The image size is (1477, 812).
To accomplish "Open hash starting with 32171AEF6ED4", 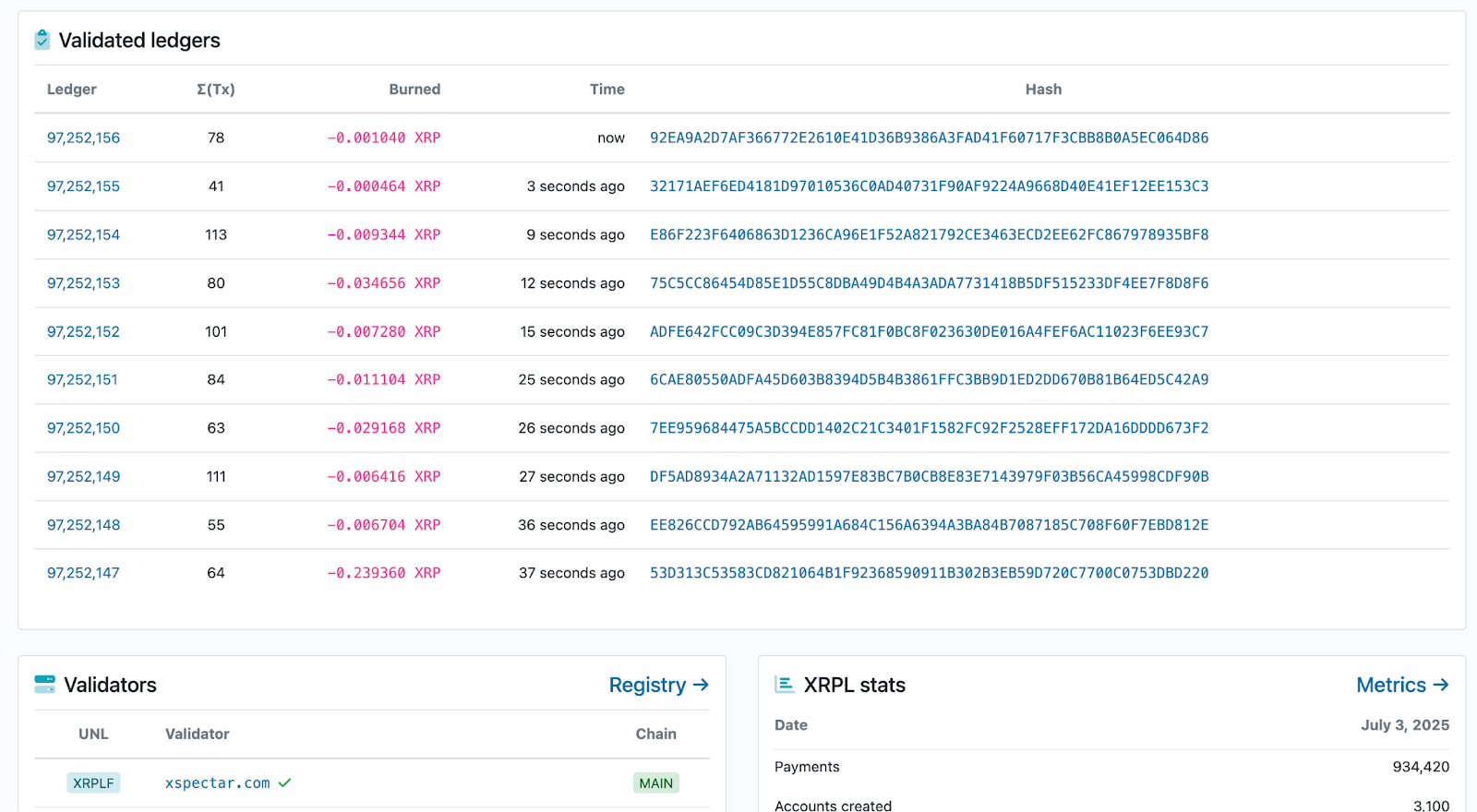I will (x=929, y=186).
